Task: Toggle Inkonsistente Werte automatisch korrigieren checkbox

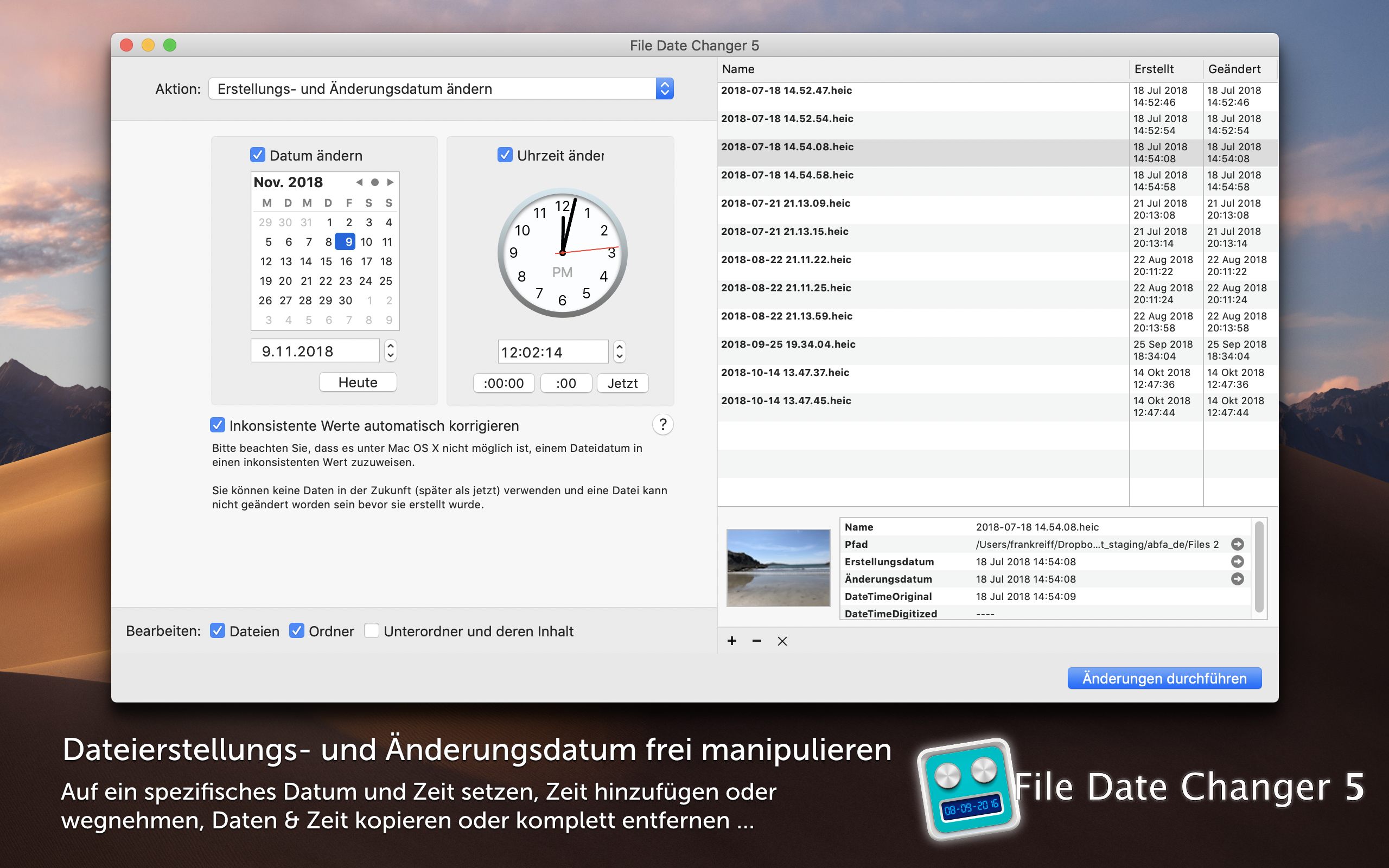Action: coord(218,425)
